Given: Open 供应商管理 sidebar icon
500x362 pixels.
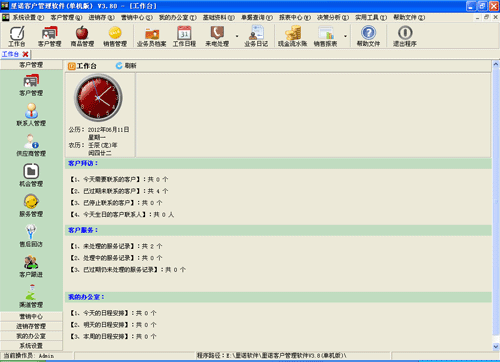Looking at the screenshot, I should [x=31, y=145].
